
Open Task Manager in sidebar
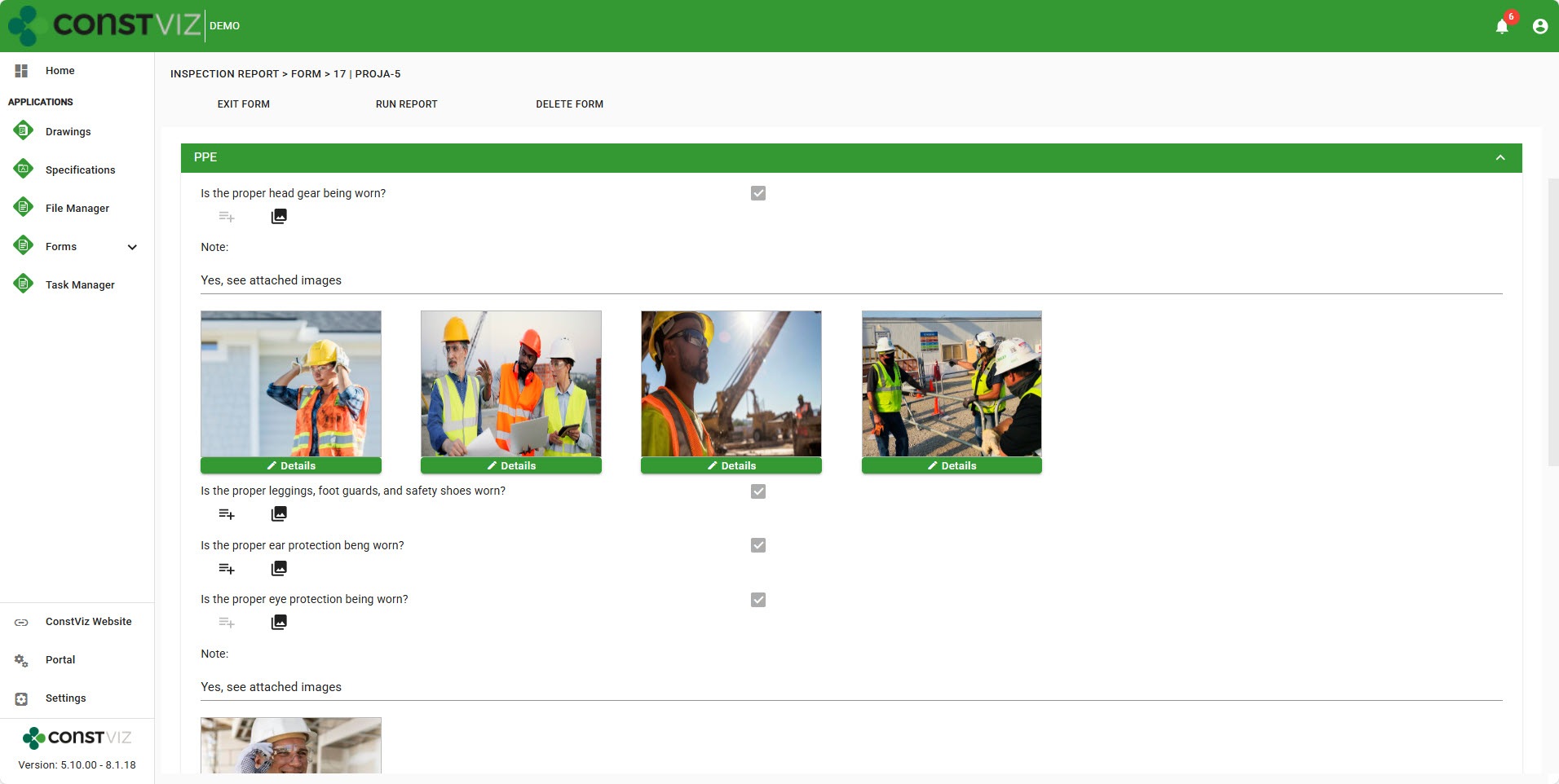(x=80, y=284)
